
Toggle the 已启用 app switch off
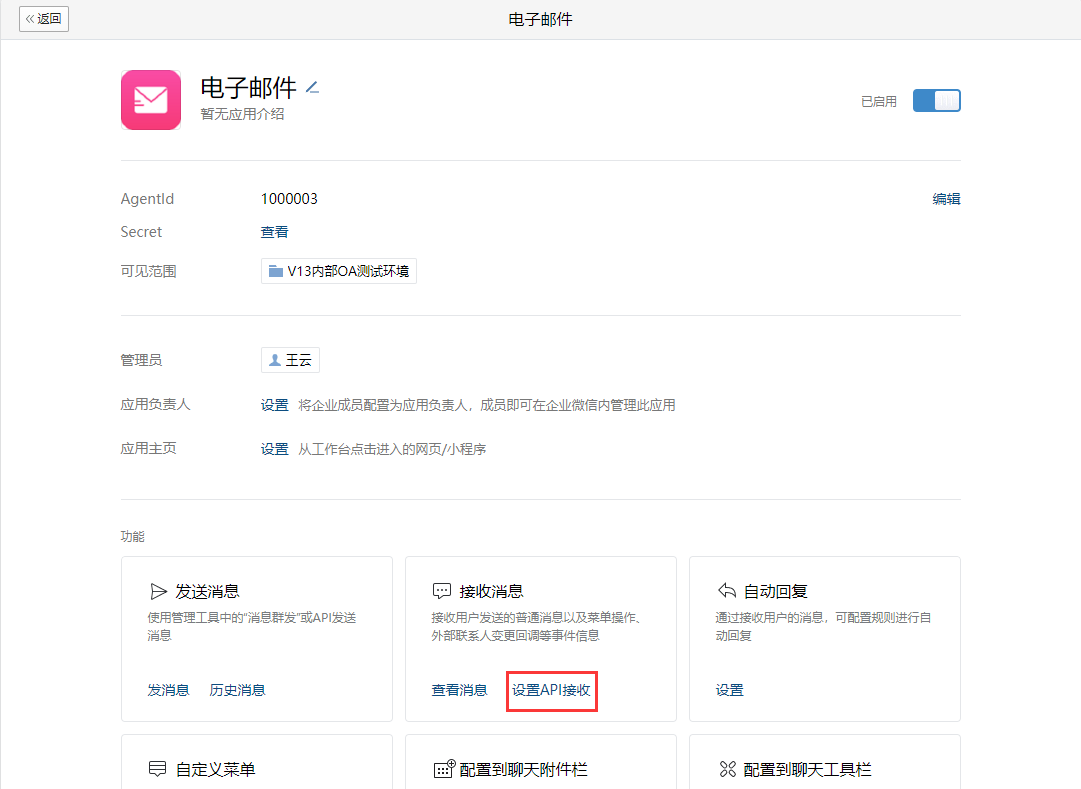pyautogui.click(x=936, y=101)
